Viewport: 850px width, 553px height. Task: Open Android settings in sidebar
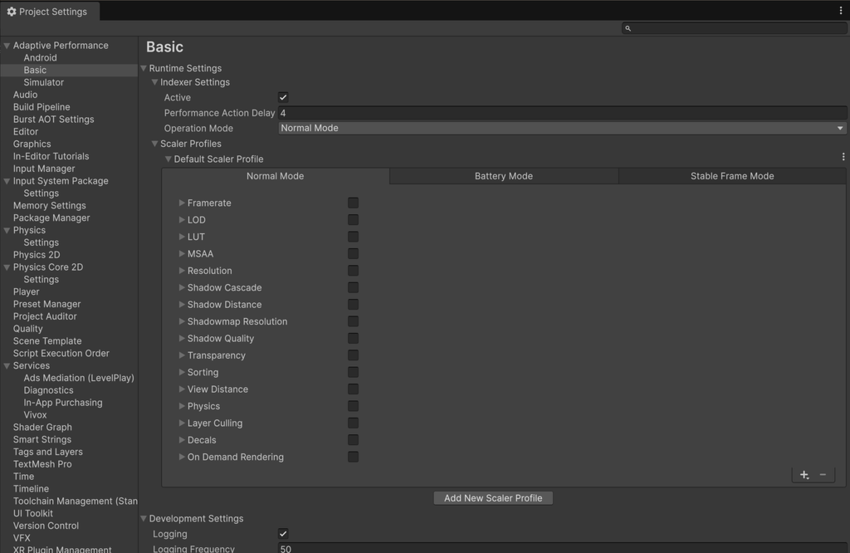pos(40,58)
